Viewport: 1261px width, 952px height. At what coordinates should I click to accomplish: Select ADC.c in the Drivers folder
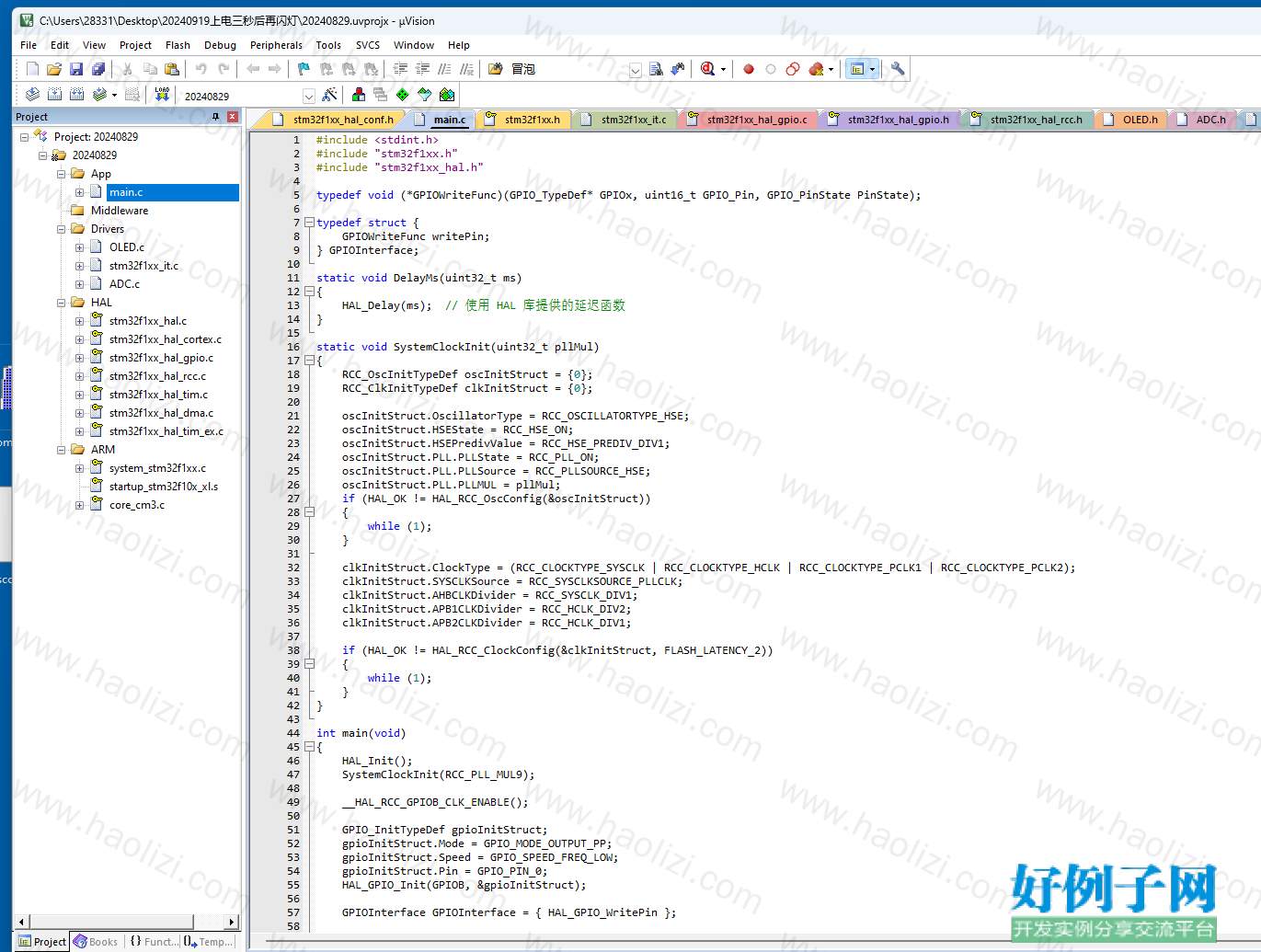(124, 284)
